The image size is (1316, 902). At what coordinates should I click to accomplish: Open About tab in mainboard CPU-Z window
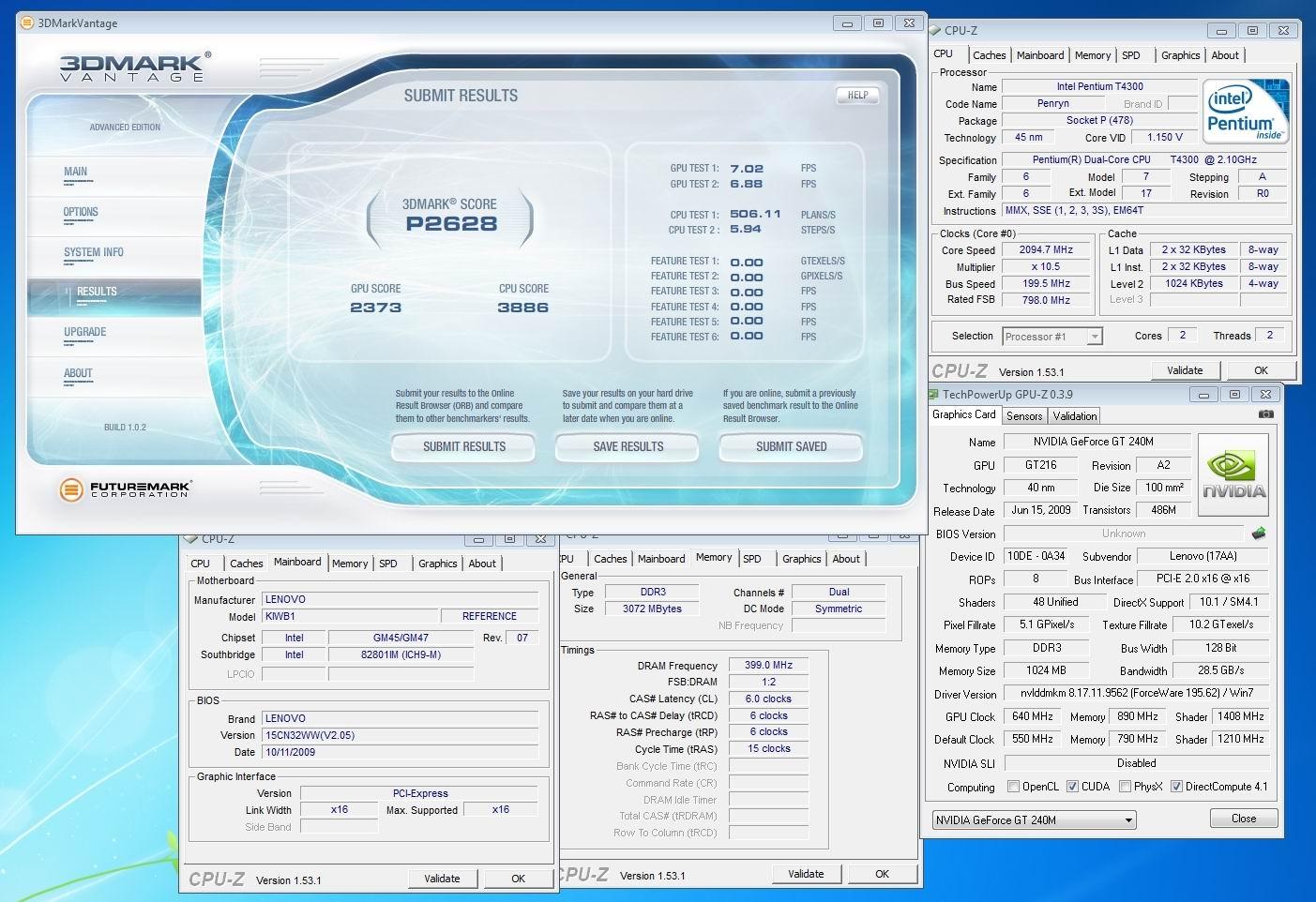[482, 564]
